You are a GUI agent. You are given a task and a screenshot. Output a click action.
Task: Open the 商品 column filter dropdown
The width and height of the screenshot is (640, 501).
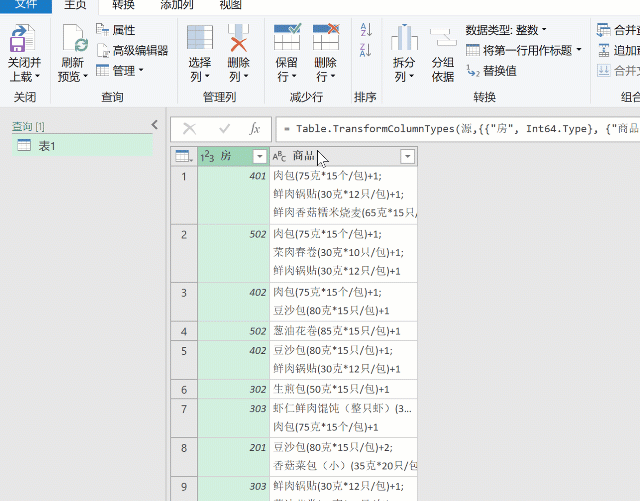click(407, 156)
